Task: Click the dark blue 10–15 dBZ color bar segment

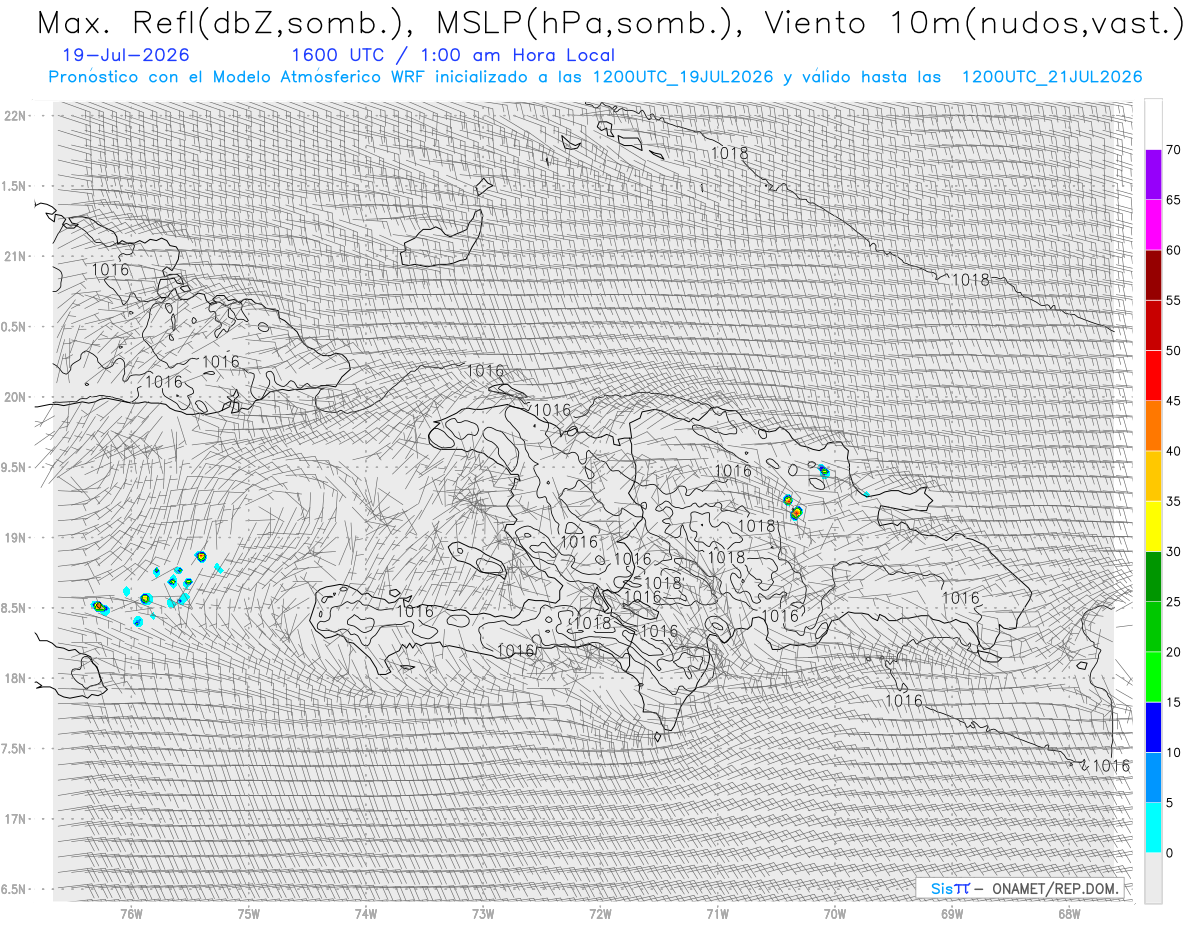Action: coord(1153,727)
